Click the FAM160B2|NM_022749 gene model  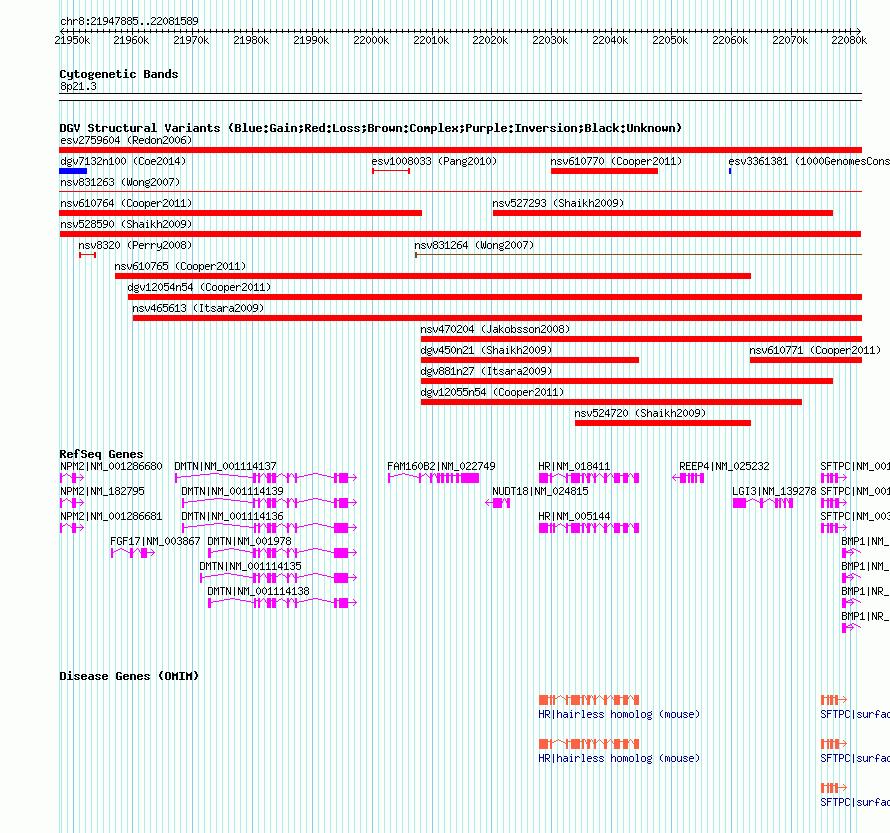click(x=434, y=478)
